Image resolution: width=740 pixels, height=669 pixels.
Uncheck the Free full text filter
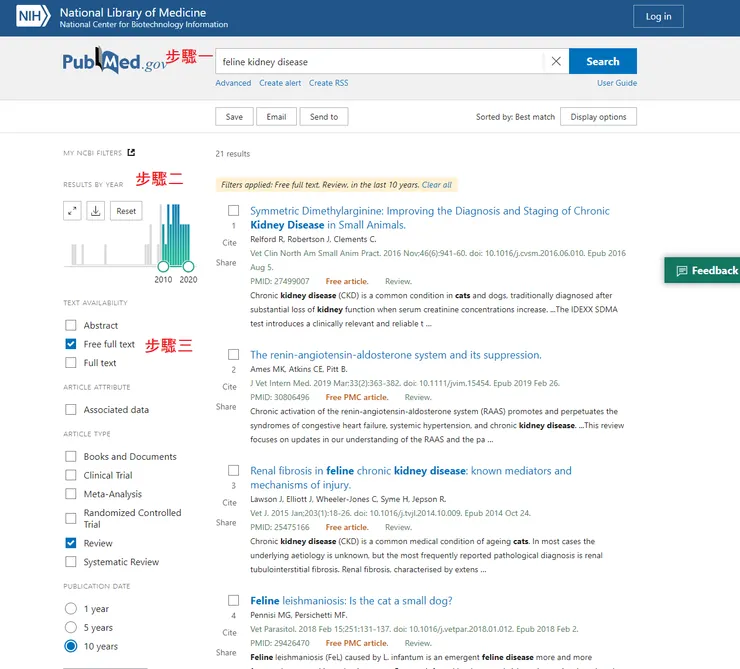pos(71,344)
